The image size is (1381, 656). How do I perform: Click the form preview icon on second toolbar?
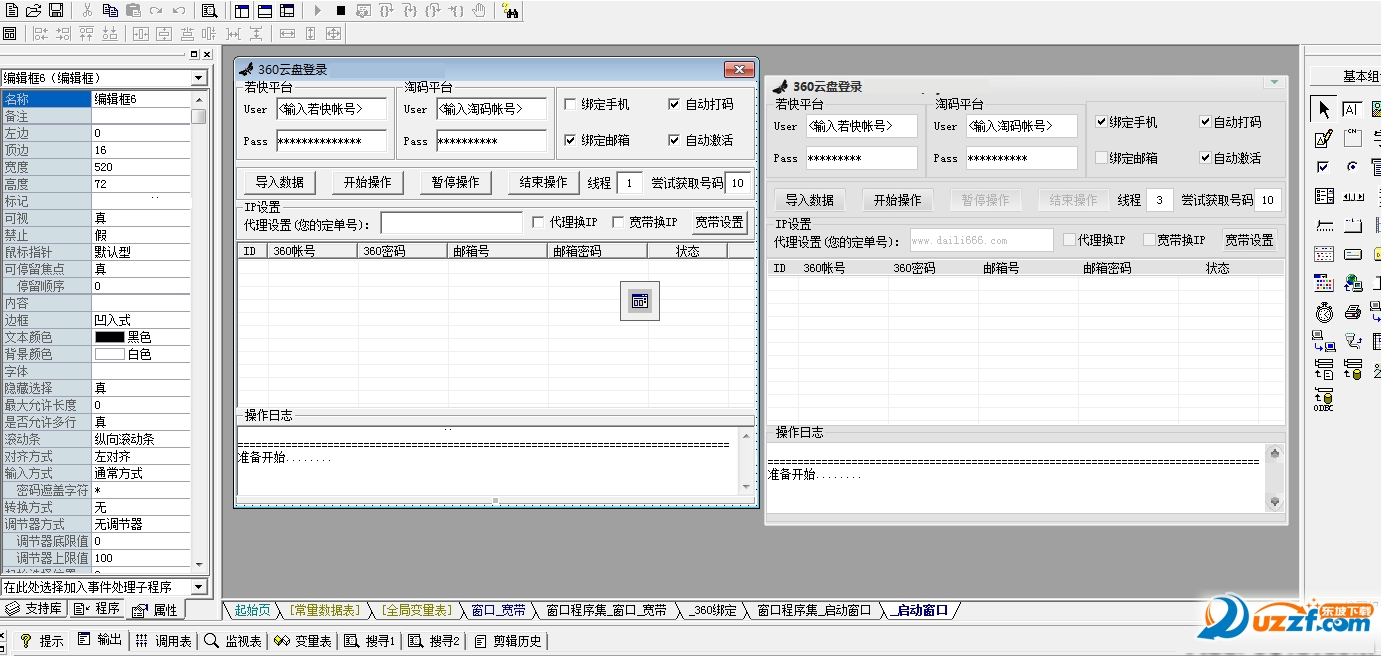coord(10,33)
